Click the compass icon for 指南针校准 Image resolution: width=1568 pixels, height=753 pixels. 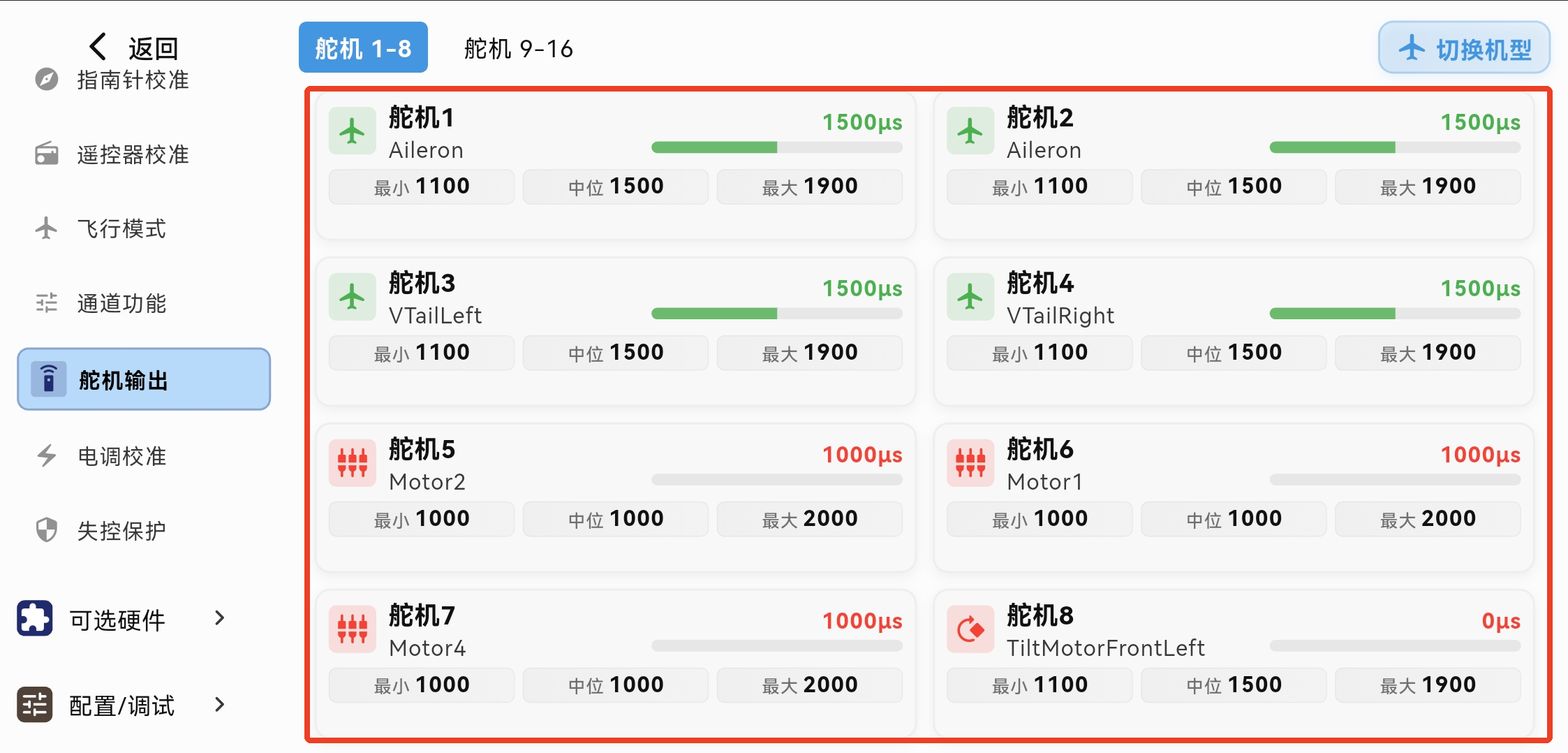pyautogui.click(x=47, y=79)
